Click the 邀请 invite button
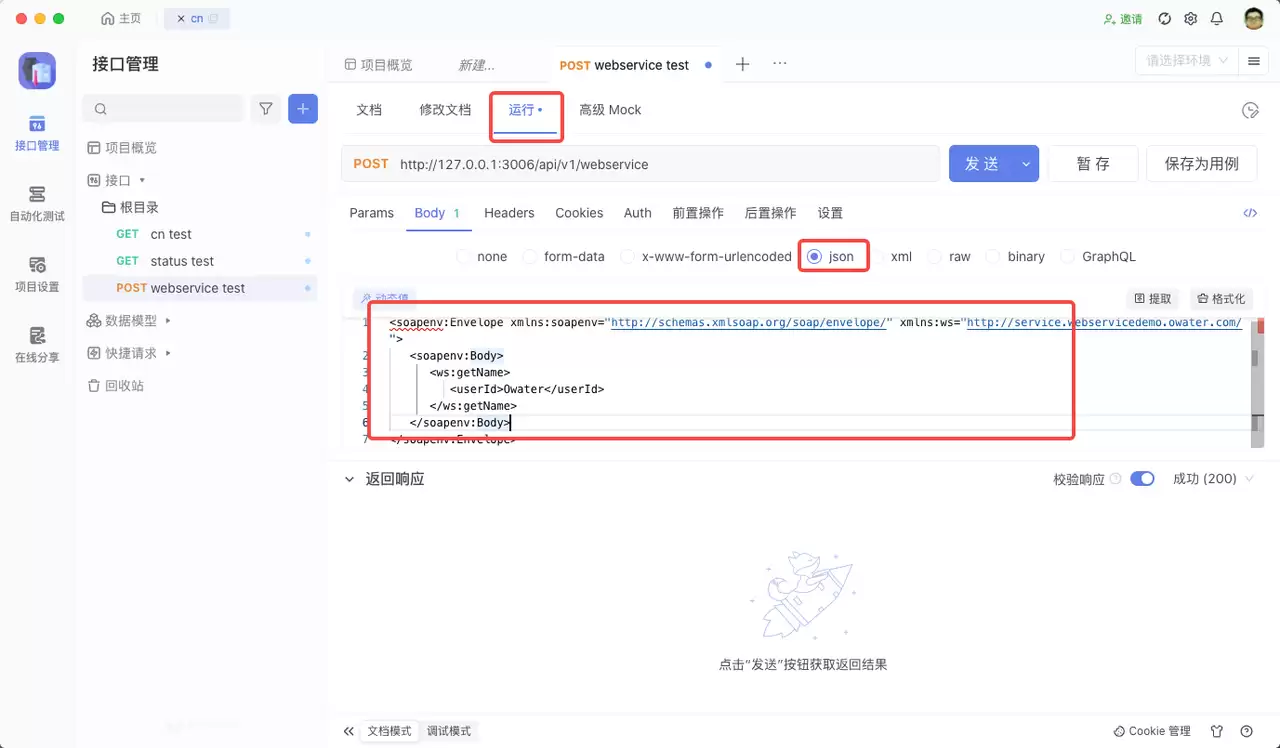The width and height of the screenshot is (1280, 748). 1122,19
